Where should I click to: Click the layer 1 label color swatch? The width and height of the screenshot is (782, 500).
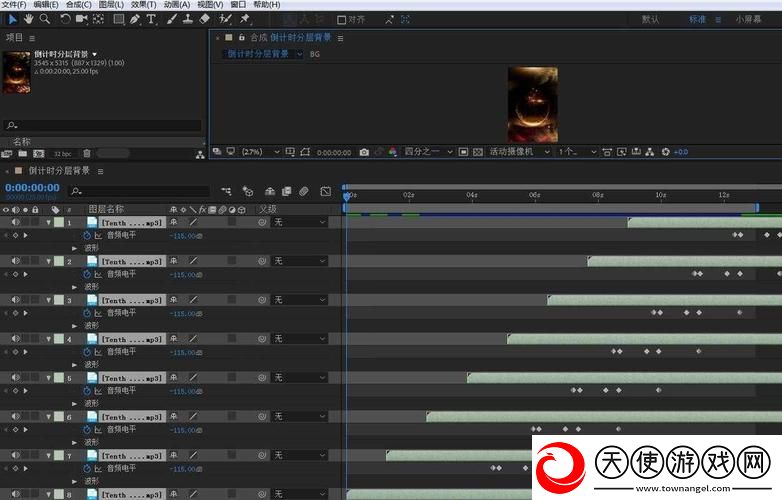click(x=59, y=222)
